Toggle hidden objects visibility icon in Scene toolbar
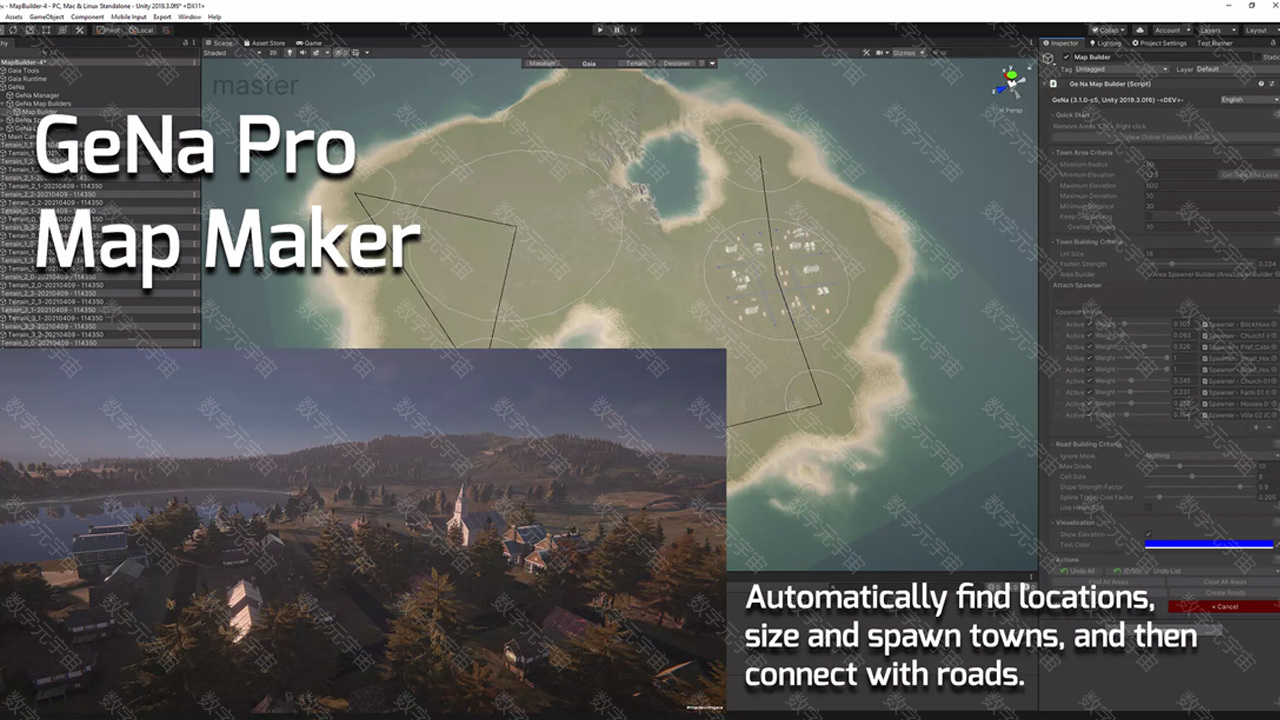 340,53
